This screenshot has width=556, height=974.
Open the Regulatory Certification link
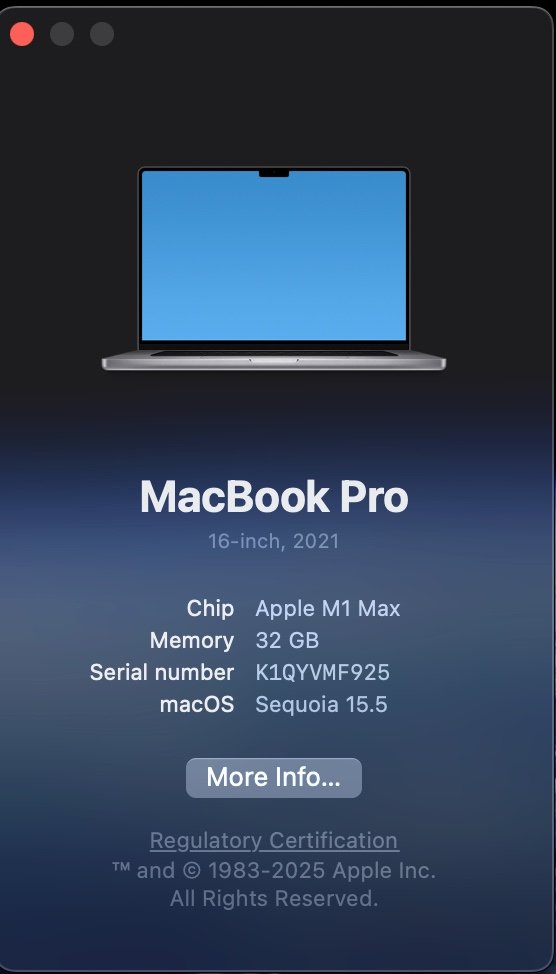pyautogui.click(x=274, y=840)
